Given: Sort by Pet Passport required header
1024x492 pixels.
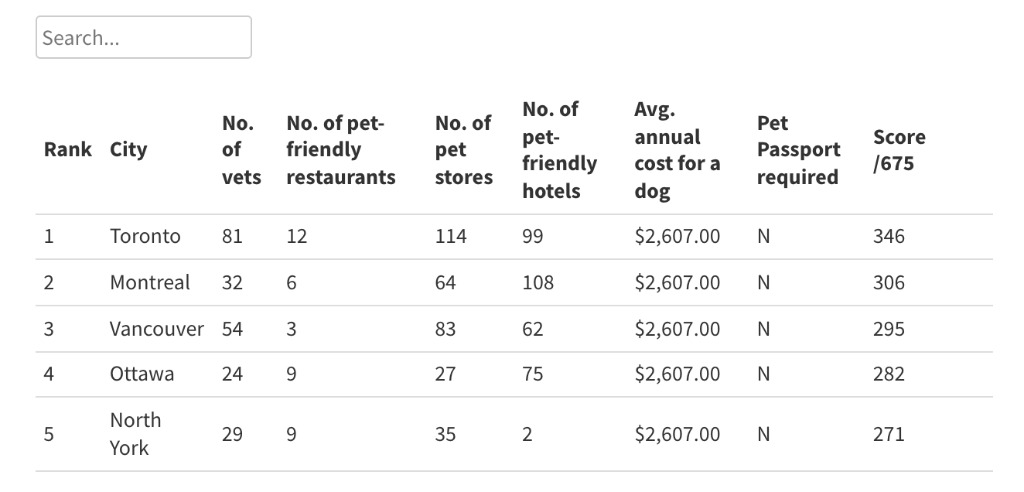Looking at the screenshot, I should click(798, 150).
